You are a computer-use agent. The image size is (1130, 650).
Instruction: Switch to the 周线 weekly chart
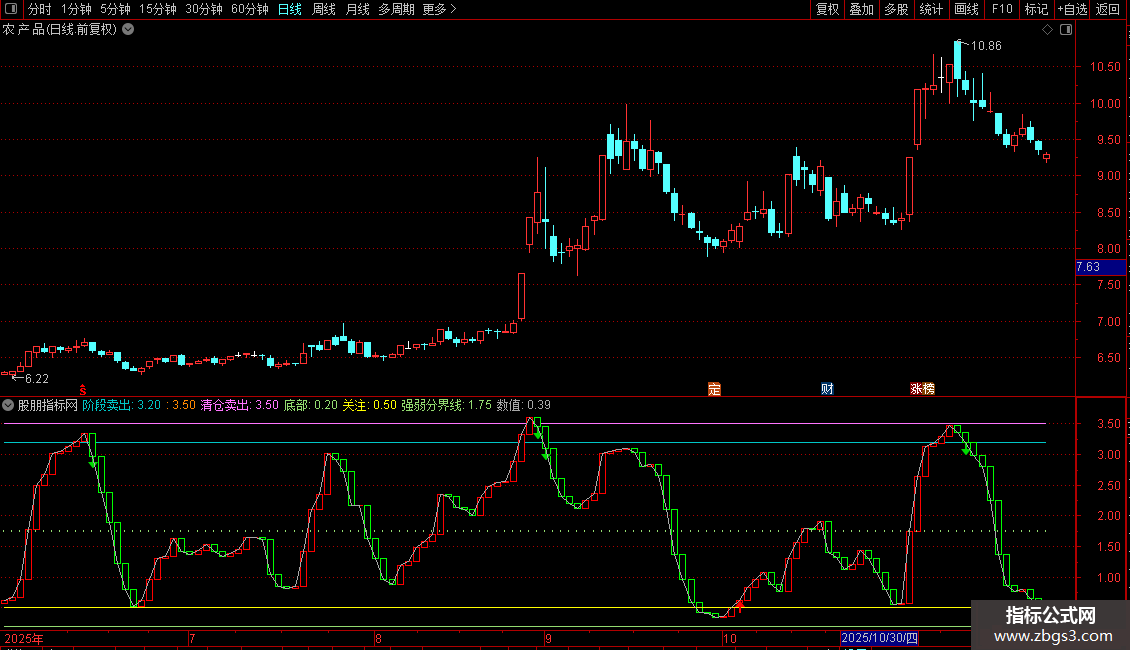324,9
